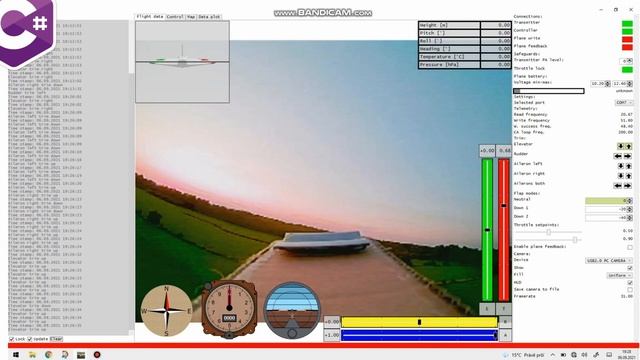Show hidden system tray icons

point(553,355)
